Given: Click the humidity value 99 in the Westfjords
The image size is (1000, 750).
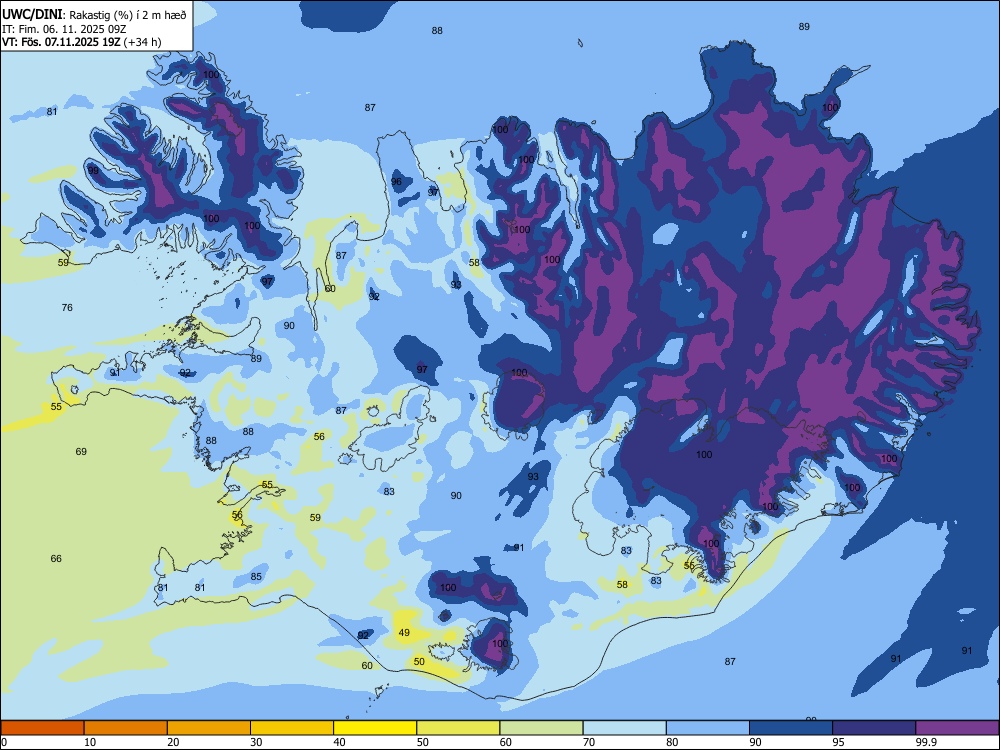Looking at the screenshot, I should 93,170.
